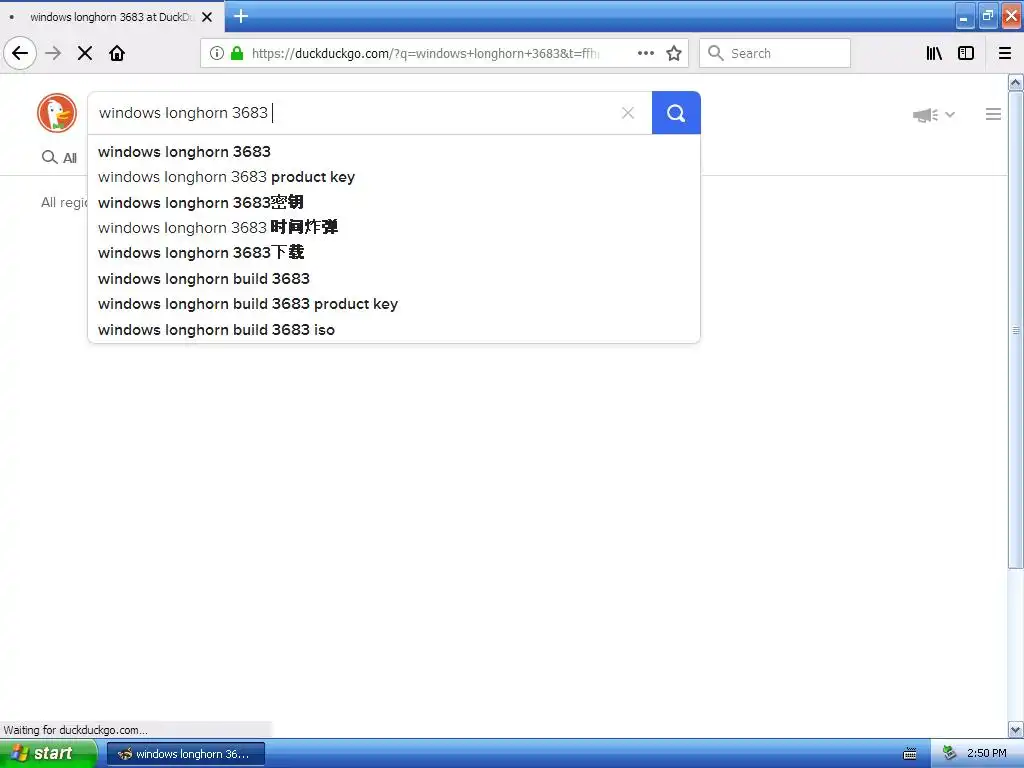
Task: Open DuckDuckGo side menu icon
Action: 993,114
